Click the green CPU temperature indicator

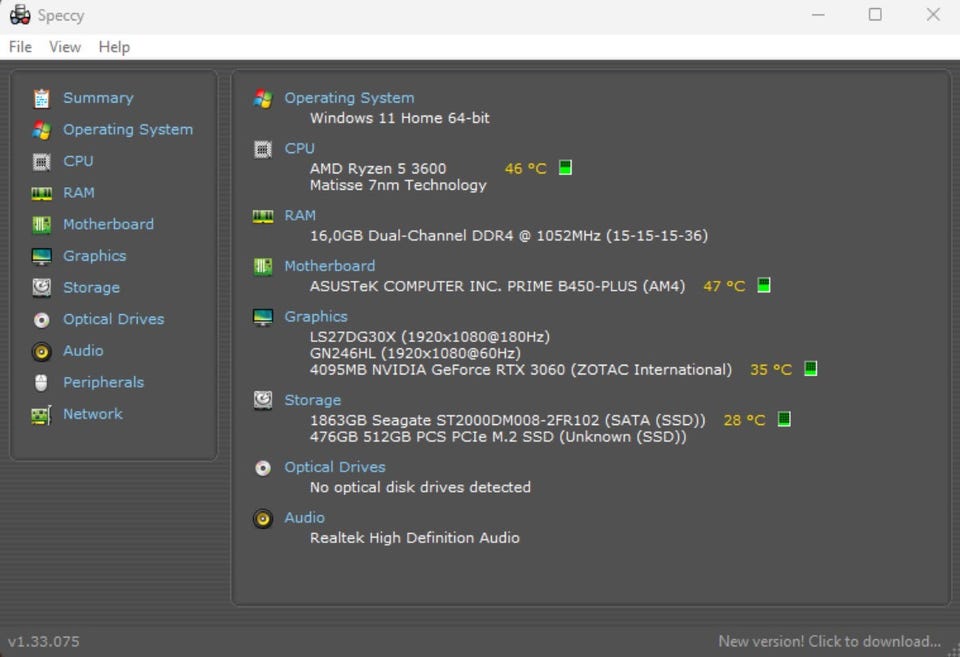(x=565, y=168)
